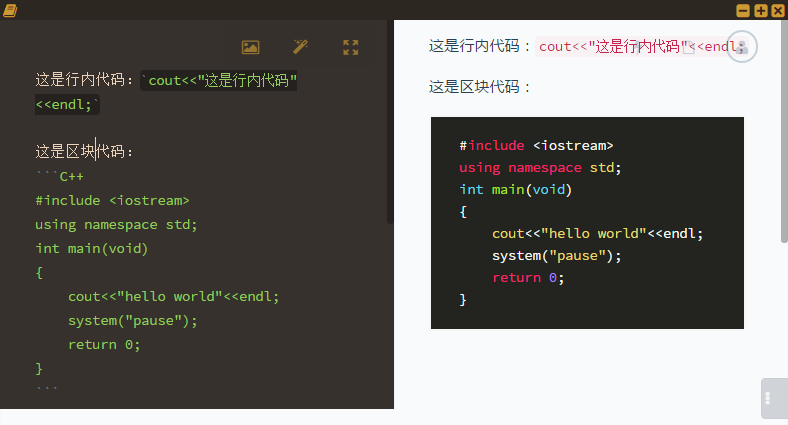
Task: Minimize the window with the yellow minus button
Action: tap(743, 10)
